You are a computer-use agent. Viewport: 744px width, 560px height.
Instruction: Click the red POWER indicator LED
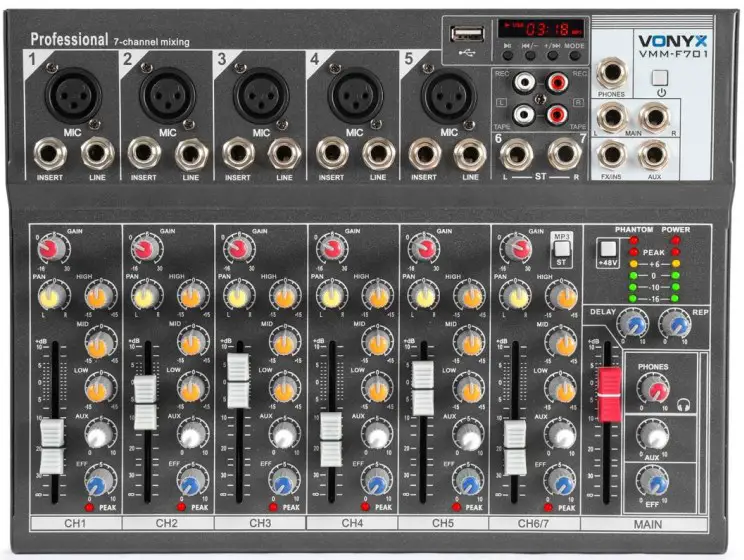[x=675, y=240]
